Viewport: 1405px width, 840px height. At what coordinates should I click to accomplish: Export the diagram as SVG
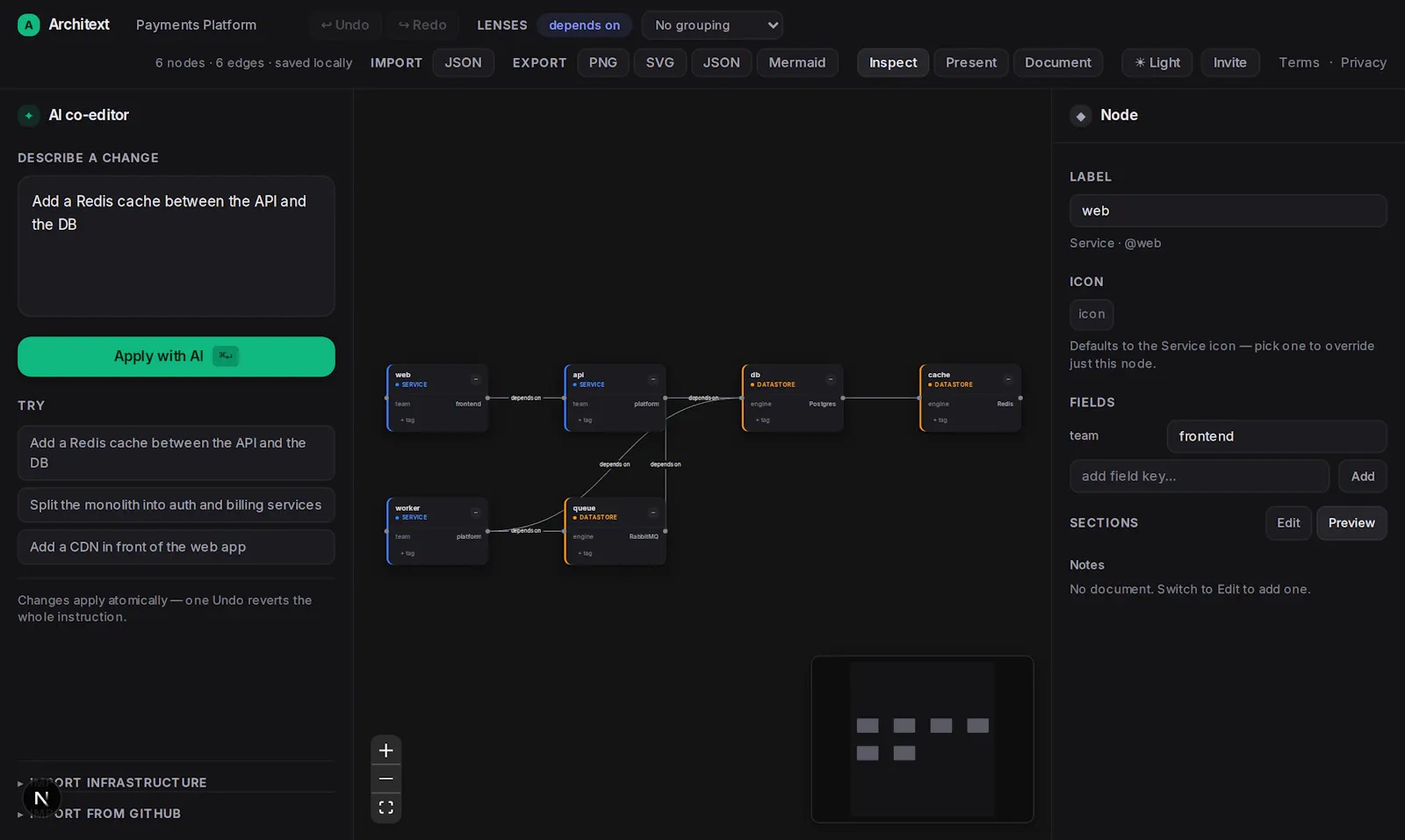[660, 62]
